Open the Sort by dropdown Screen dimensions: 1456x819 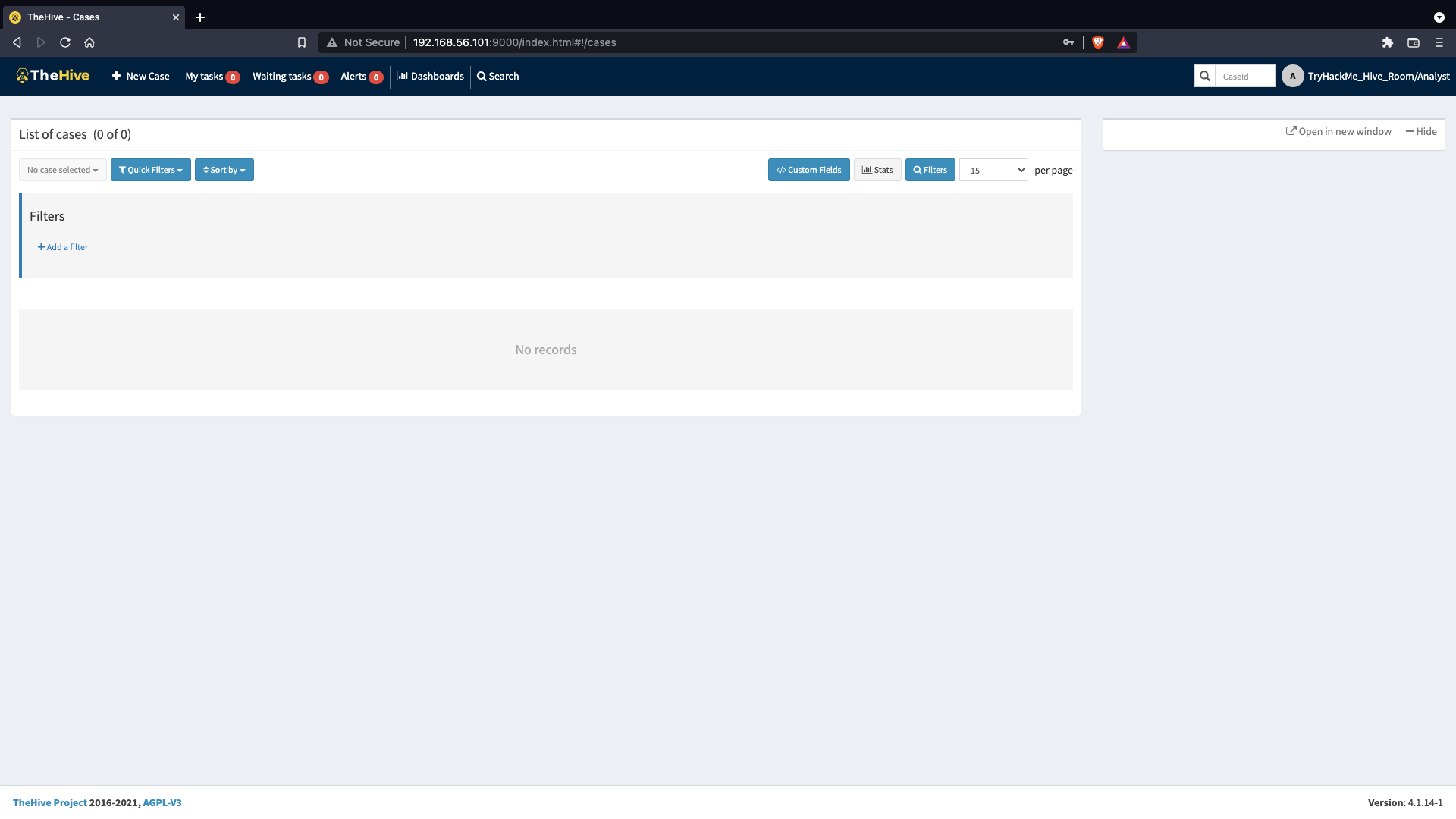[224, 170]
